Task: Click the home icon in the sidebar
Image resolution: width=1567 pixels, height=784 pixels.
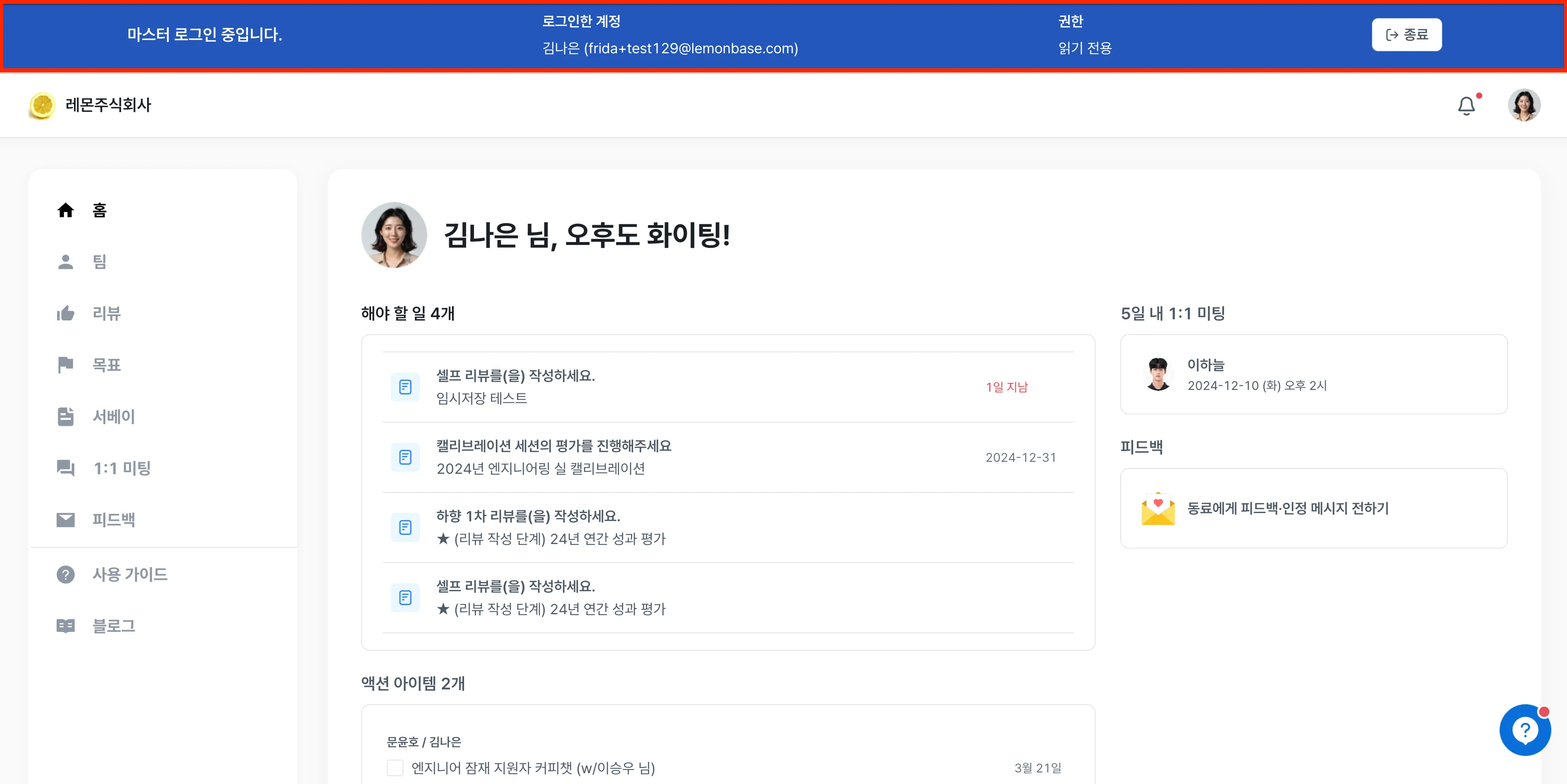Action: coord(66,210)
